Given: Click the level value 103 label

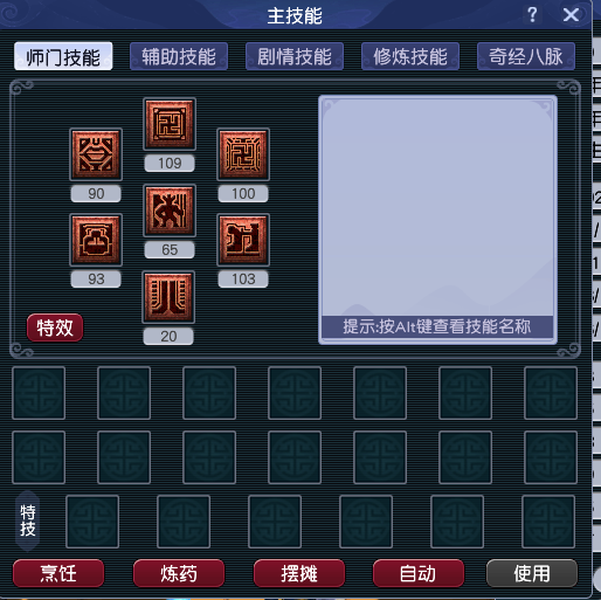Looking at the screenshot, I should coord(243,279).
